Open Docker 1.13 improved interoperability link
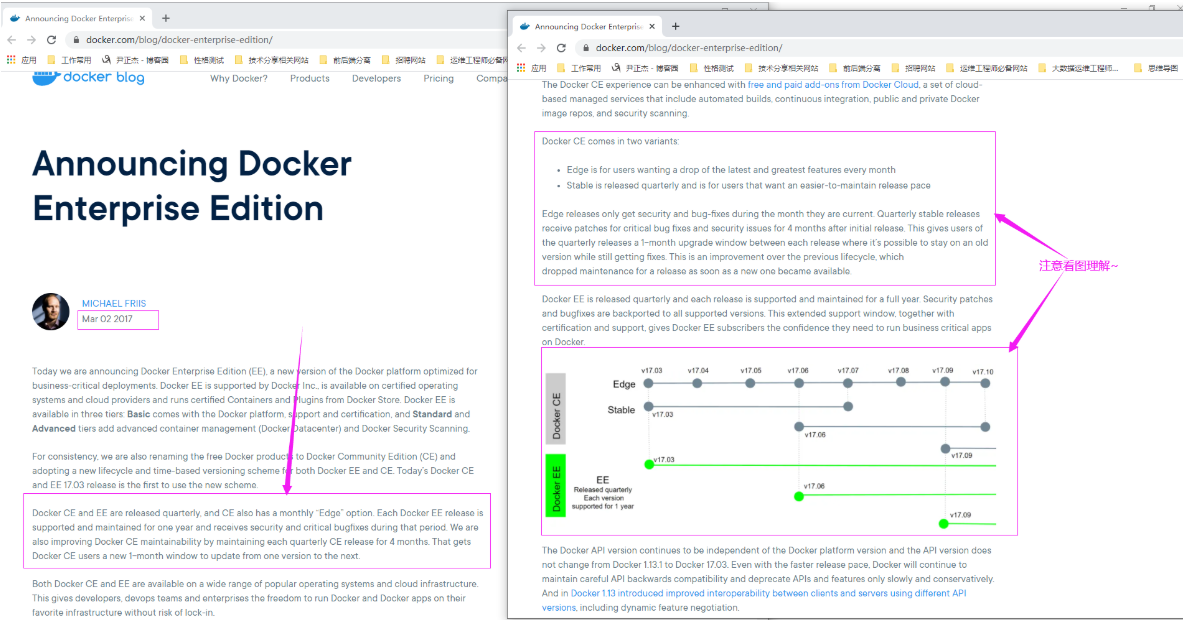This screenshot has height=620, width=1185. coord(753,600)
